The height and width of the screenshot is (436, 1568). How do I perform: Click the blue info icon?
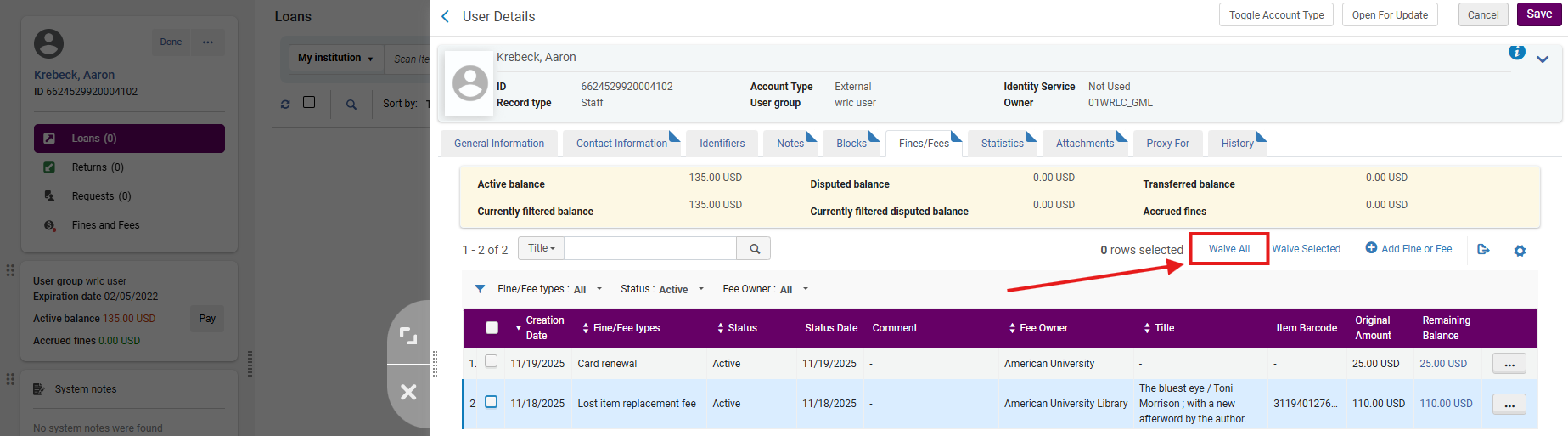point(1516,53)
